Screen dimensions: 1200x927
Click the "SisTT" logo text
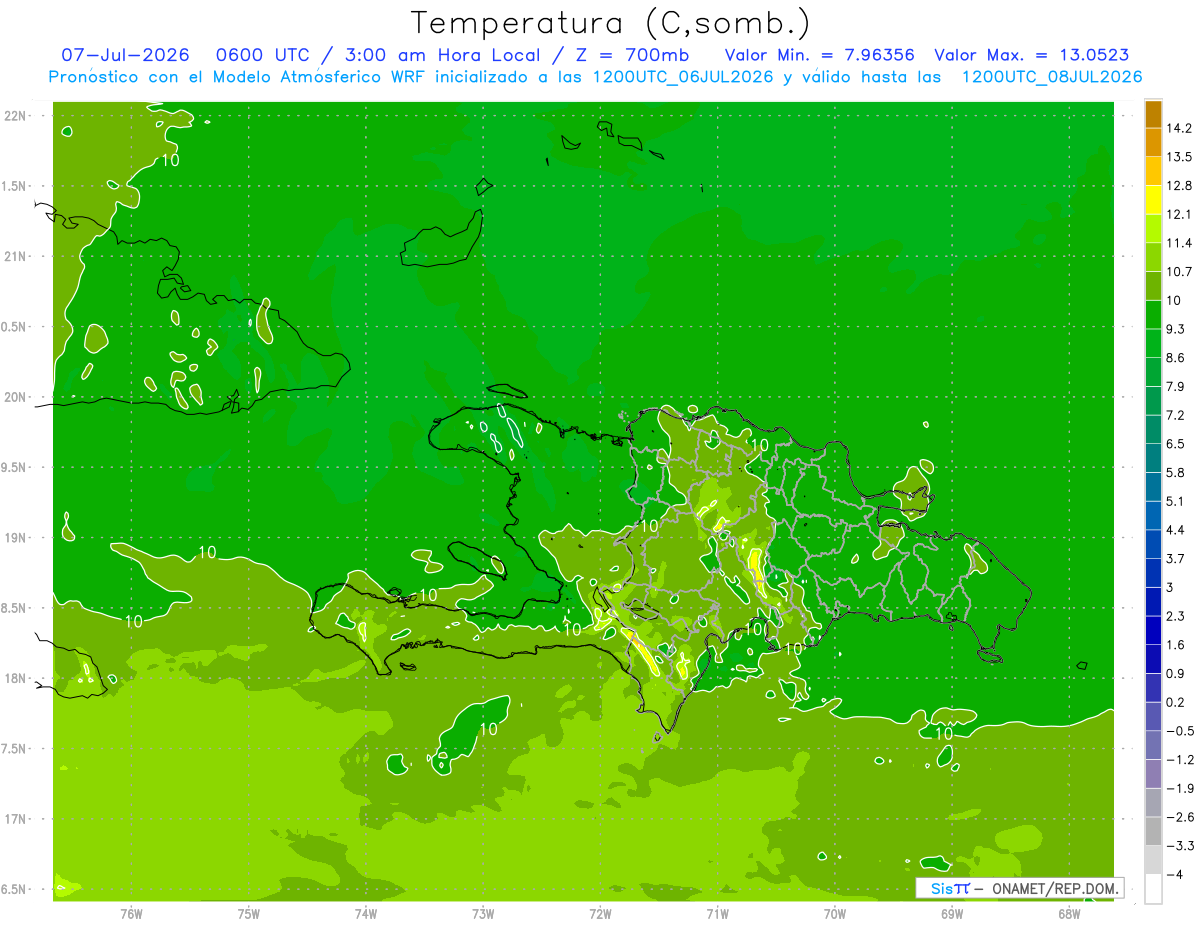click(x=950, y=888)
